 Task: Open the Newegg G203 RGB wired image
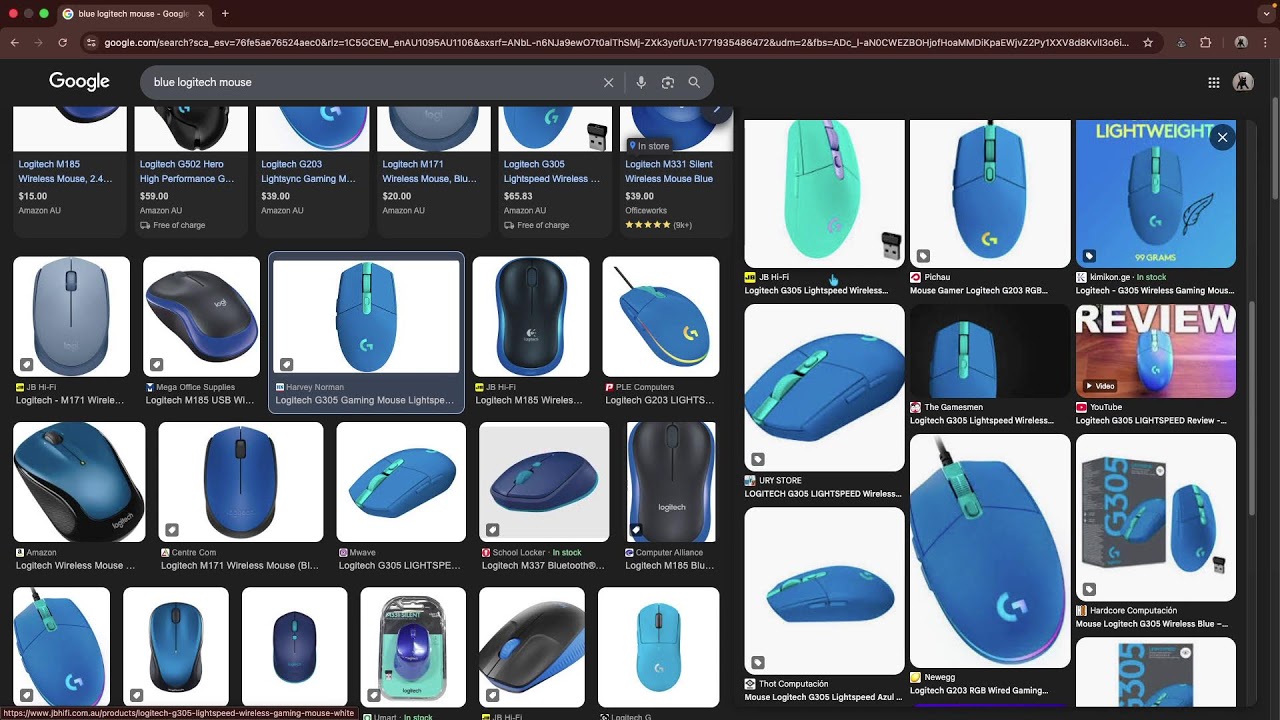[x=990, y=551]
